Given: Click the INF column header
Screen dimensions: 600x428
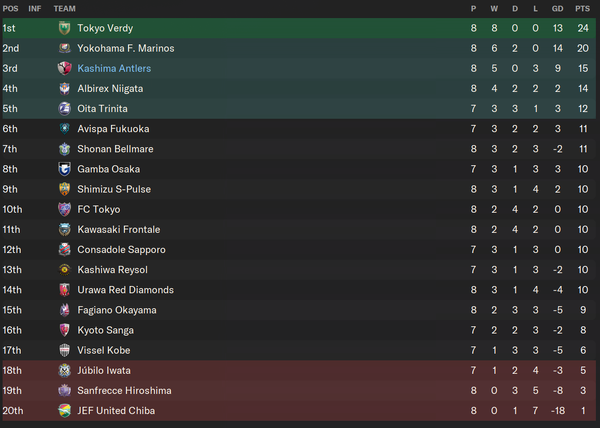Looking at the screenshot, I should pos(34,8).
